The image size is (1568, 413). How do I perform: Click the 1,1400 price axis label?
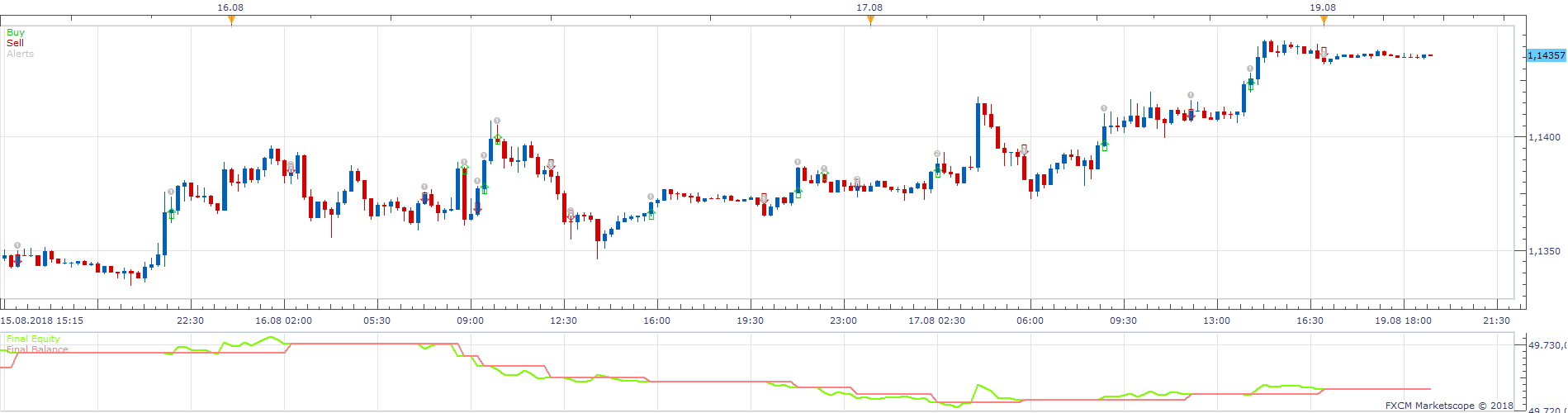pos(1545,137)
